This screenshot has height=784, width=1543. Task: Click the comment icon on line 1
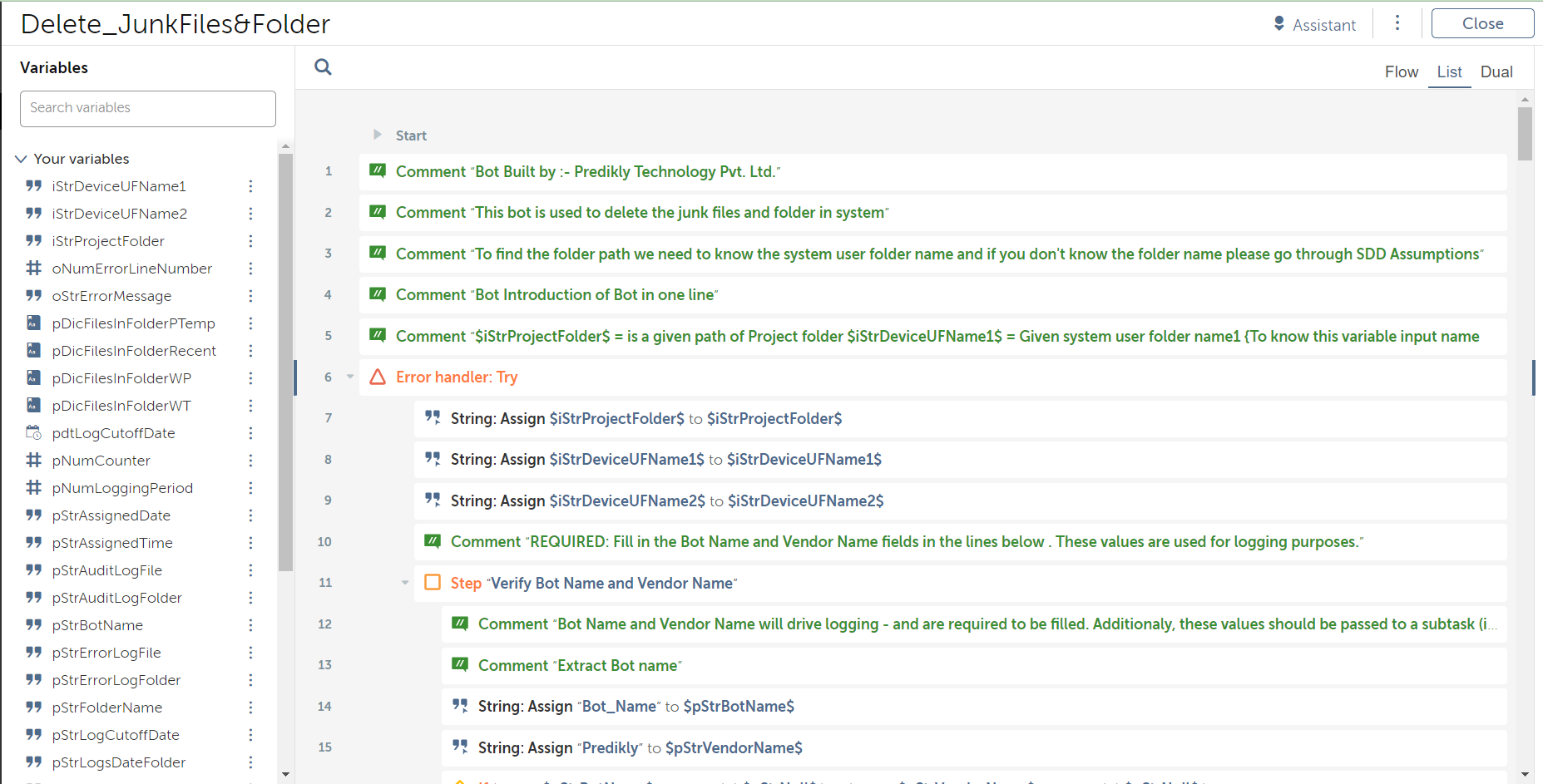[x=378, y=171]
